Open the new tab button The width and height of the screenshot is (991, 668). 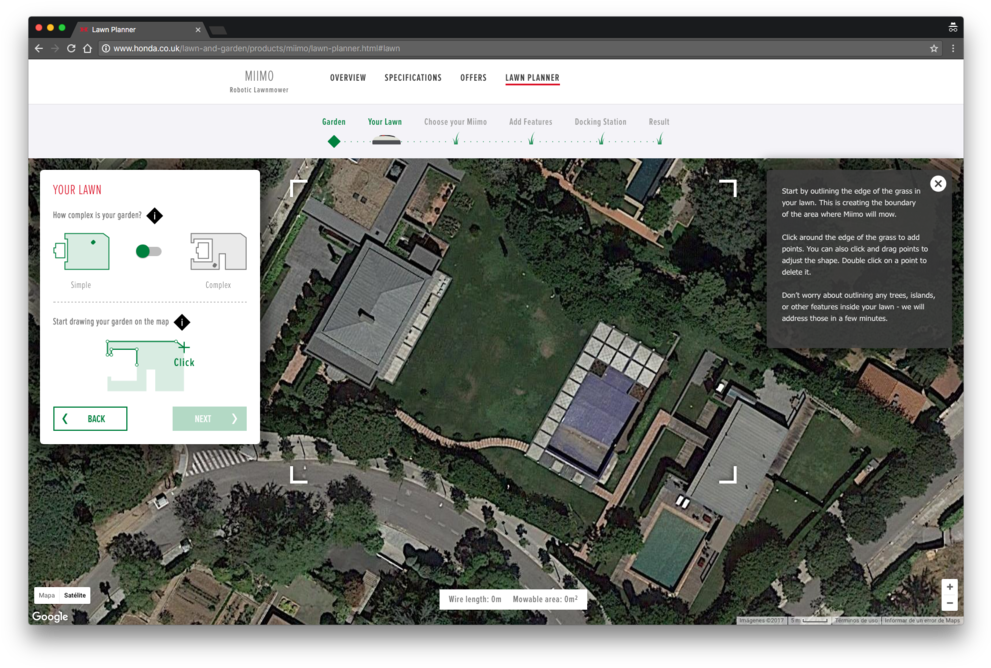tap(218, 30)
